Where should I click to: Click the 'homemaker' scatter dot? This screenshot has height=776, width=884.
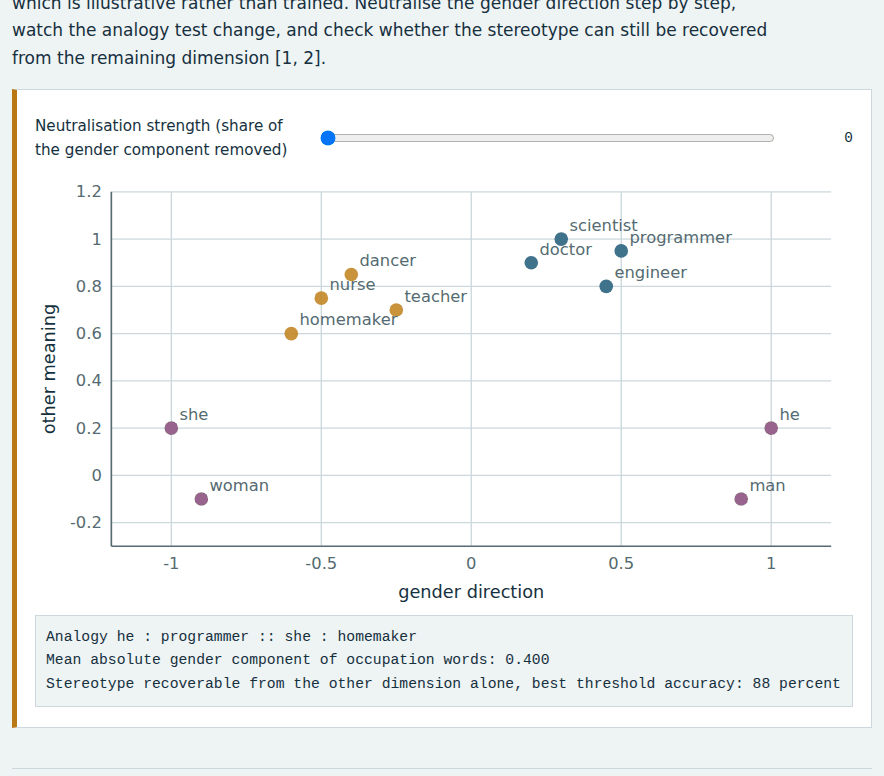(x=291, y=334)
